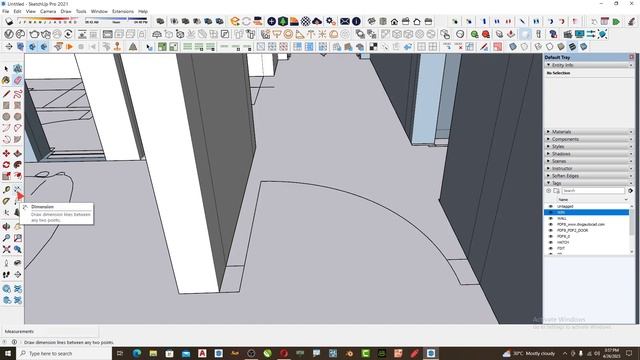The height and width of the screenshot is (360, 640).
Task: Toggle visibility of the selected blue tag
Action: click(x=551, y=213)
